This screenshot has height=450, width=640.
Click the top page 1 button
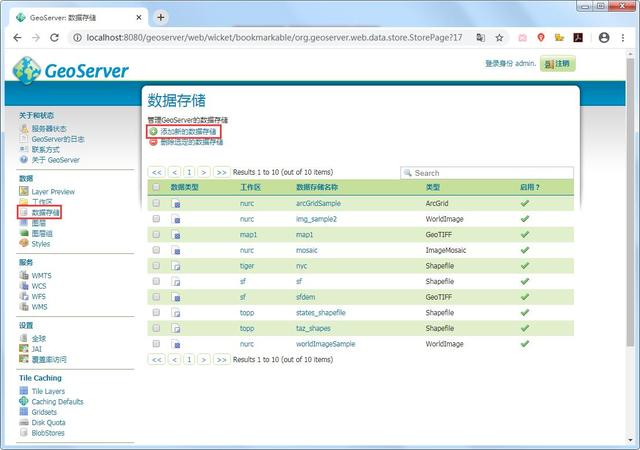(189, 172)
